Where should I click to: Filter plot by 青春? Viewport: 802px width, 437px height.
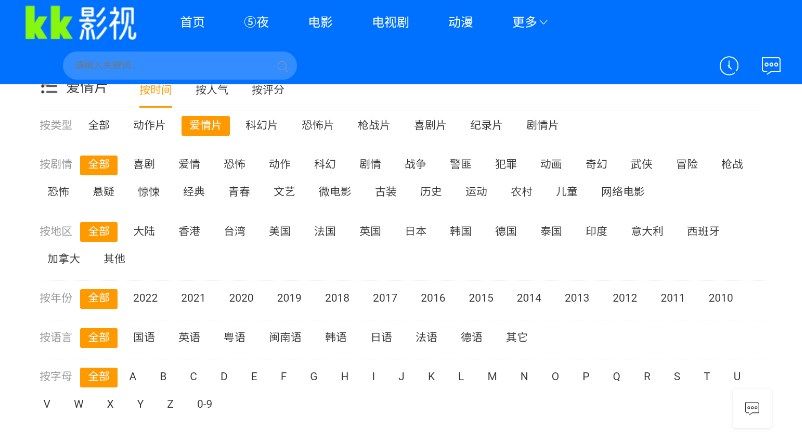[239, 192]
